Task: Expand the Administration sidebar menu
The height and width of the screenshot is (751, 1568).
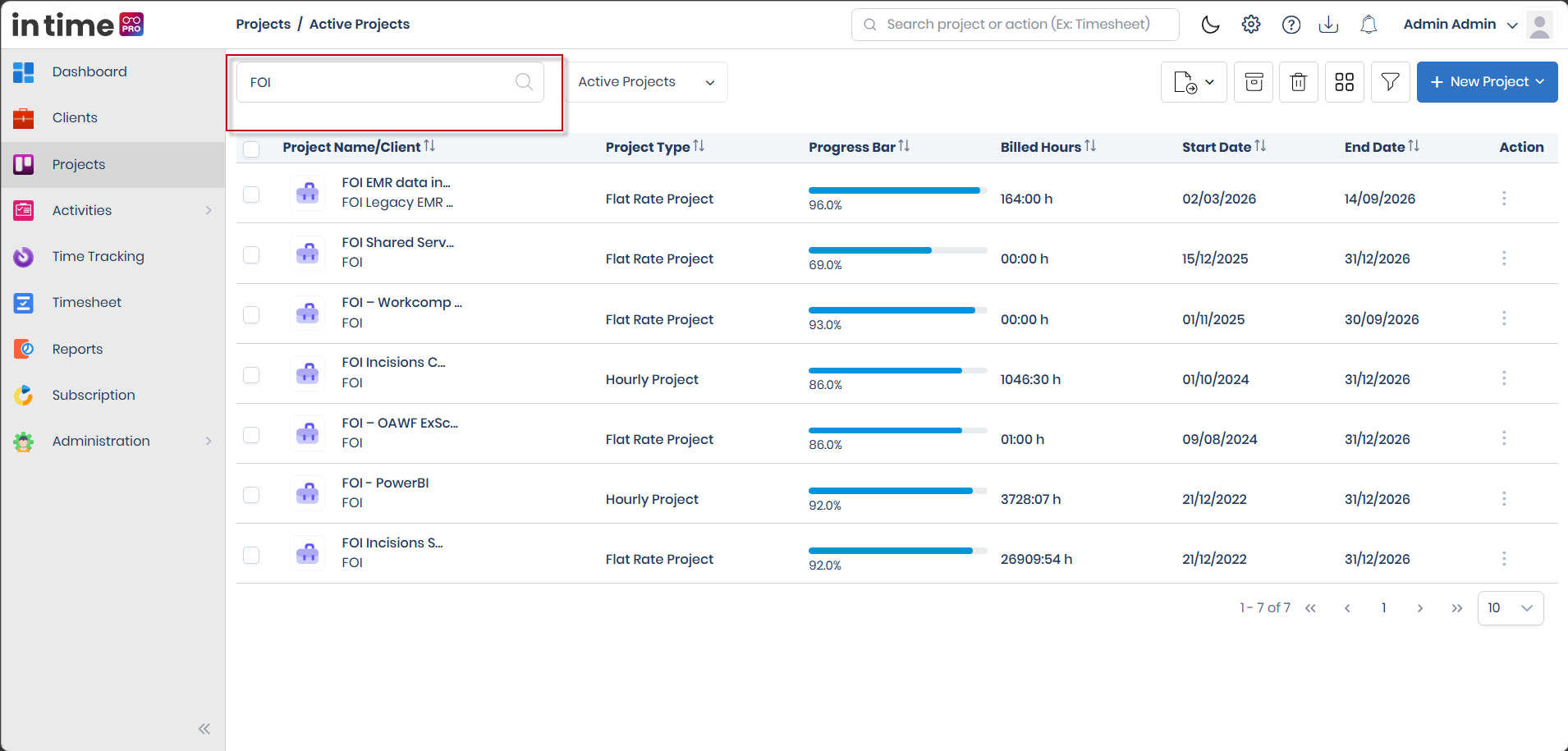Action: click(113, 442)
